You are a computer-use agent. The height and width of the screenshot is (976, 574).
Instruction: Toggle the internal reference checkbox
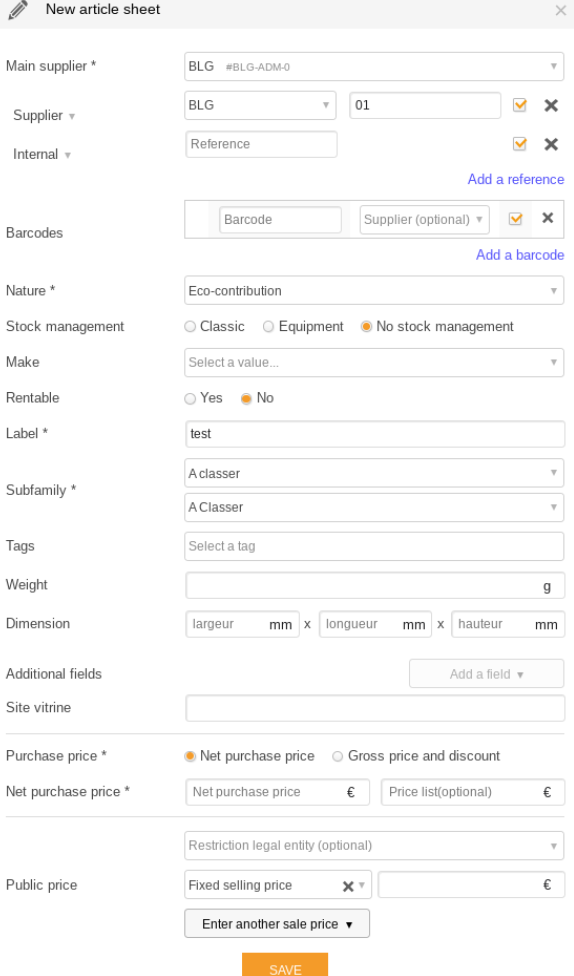click(520, 144)
